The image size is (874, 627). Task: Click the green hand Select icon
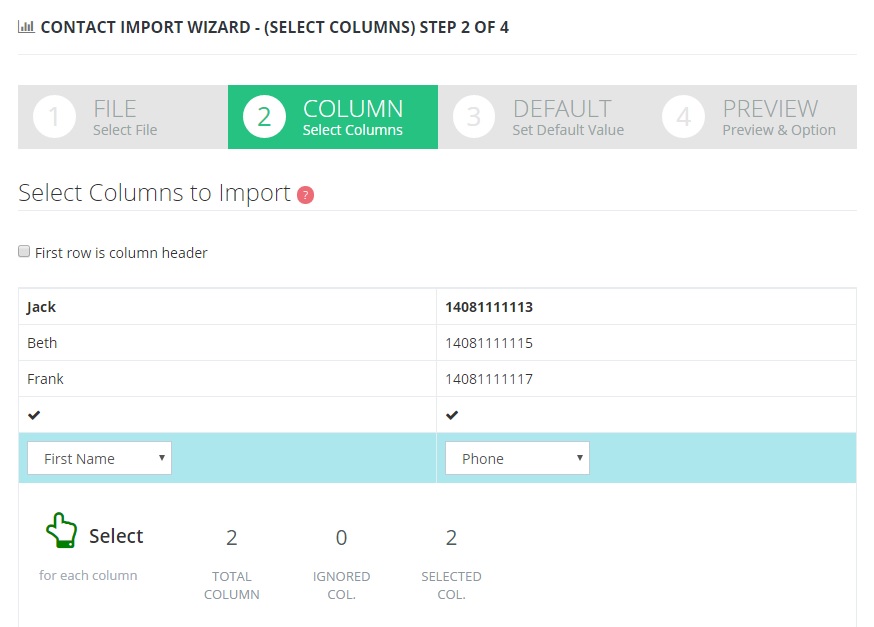[61, 531]
